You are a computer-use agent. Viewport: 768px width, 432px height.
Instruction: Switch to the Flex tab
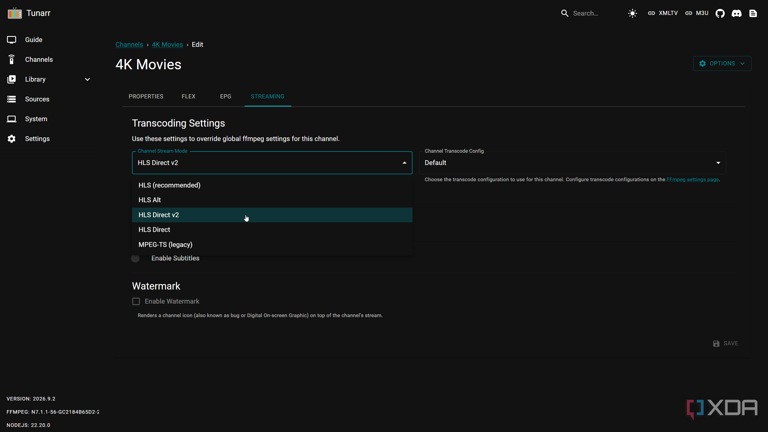pos(189,96)
